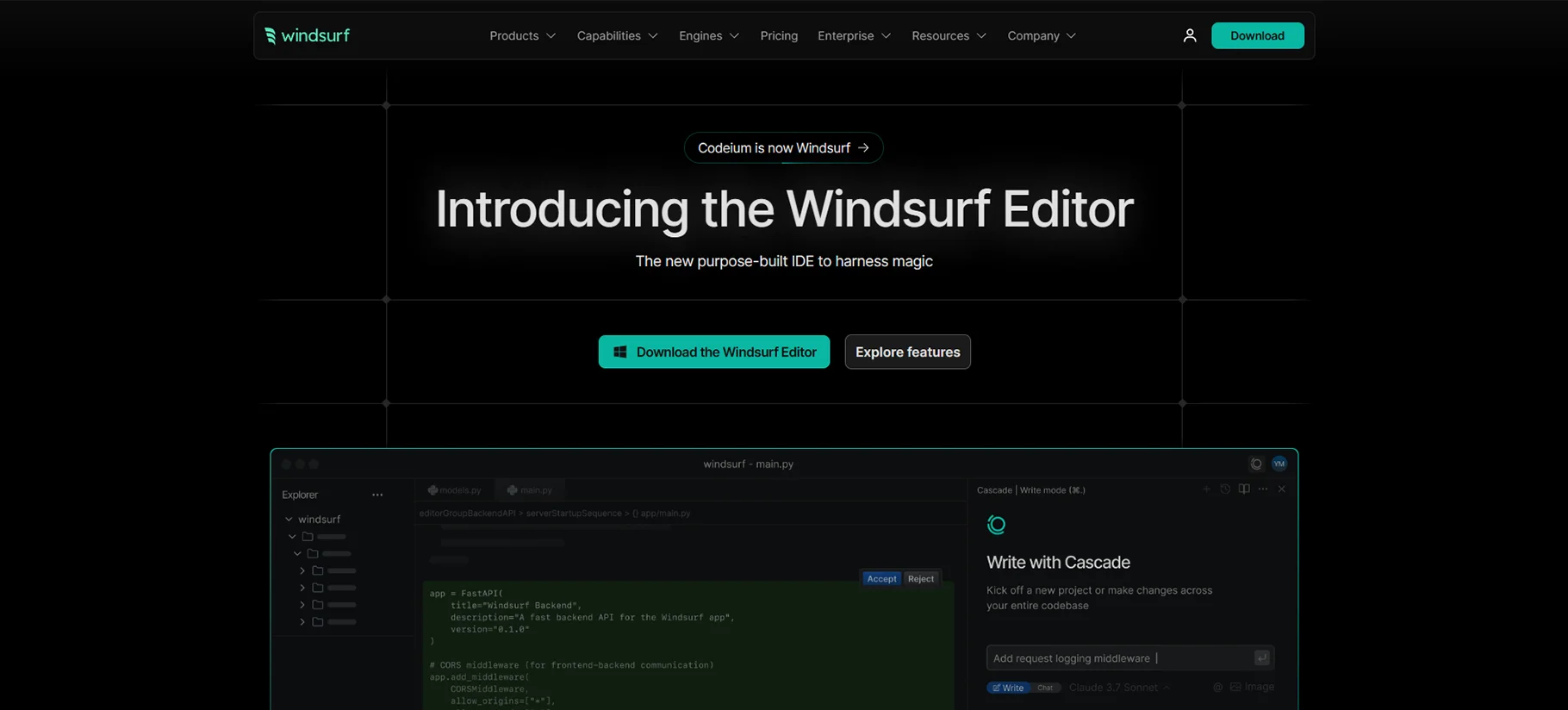Go to the Pricing page

pyautogui.click(x=779, y=35)
